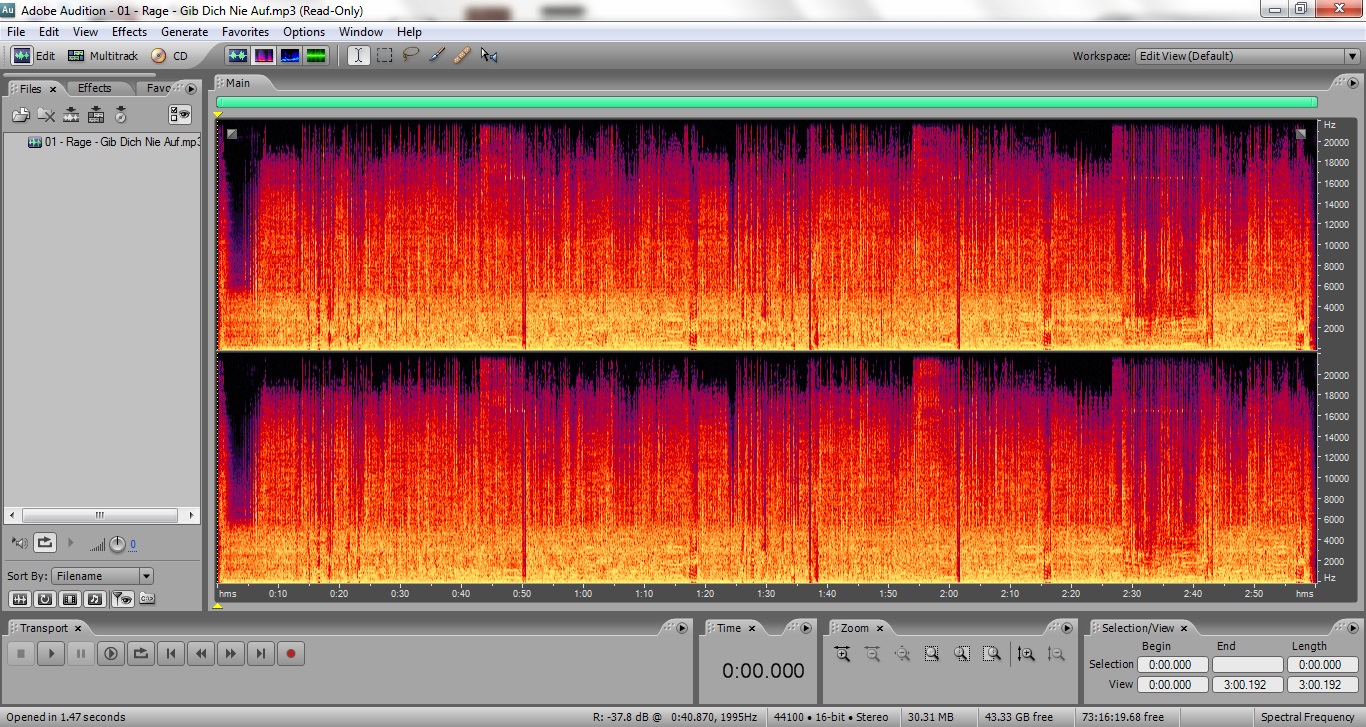This screenshot has width=1366, height=727.
Task: Toggle show audio files filter button
Action: [x=19, y=599]
